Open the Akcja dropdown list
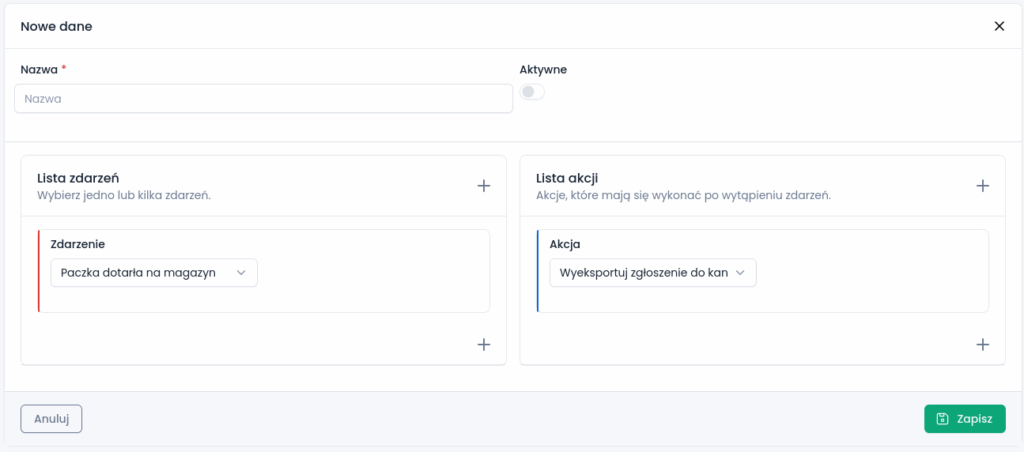The image size is (1024, 452). click(x=652, y=273)
